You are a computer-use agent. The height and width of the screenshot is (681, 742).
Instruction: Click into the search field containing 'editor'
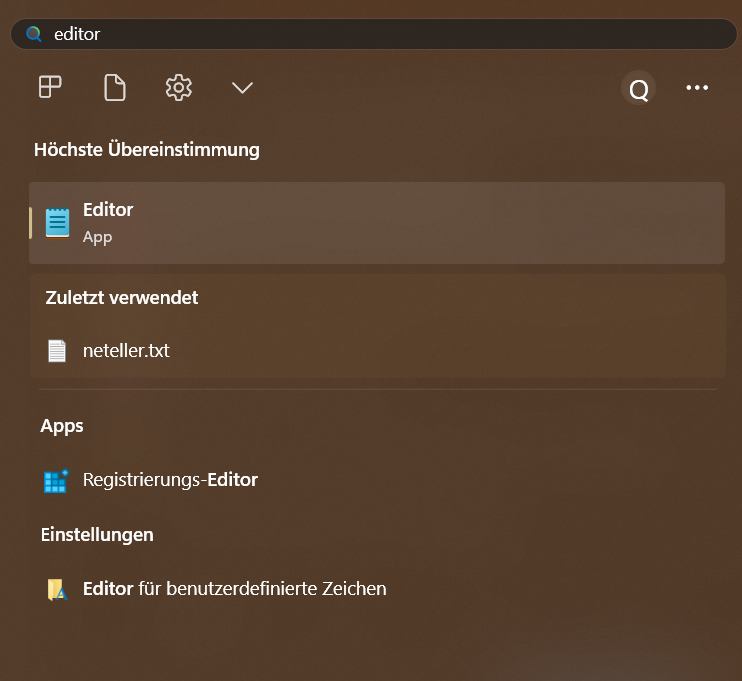pyautogui.click(x=374, y=34)
